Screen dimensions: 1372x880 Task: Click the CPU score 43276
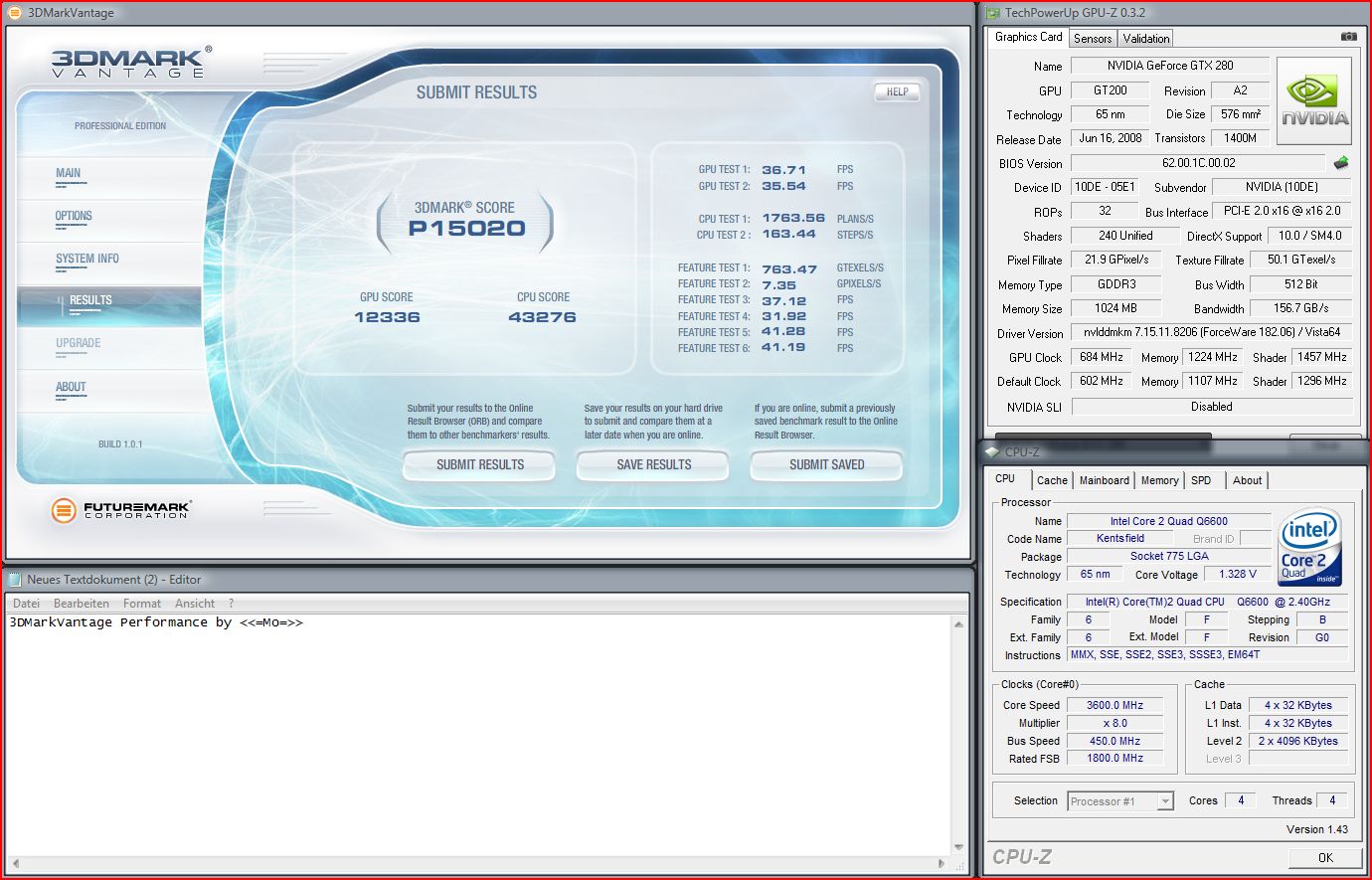click(x=542, y=317)
